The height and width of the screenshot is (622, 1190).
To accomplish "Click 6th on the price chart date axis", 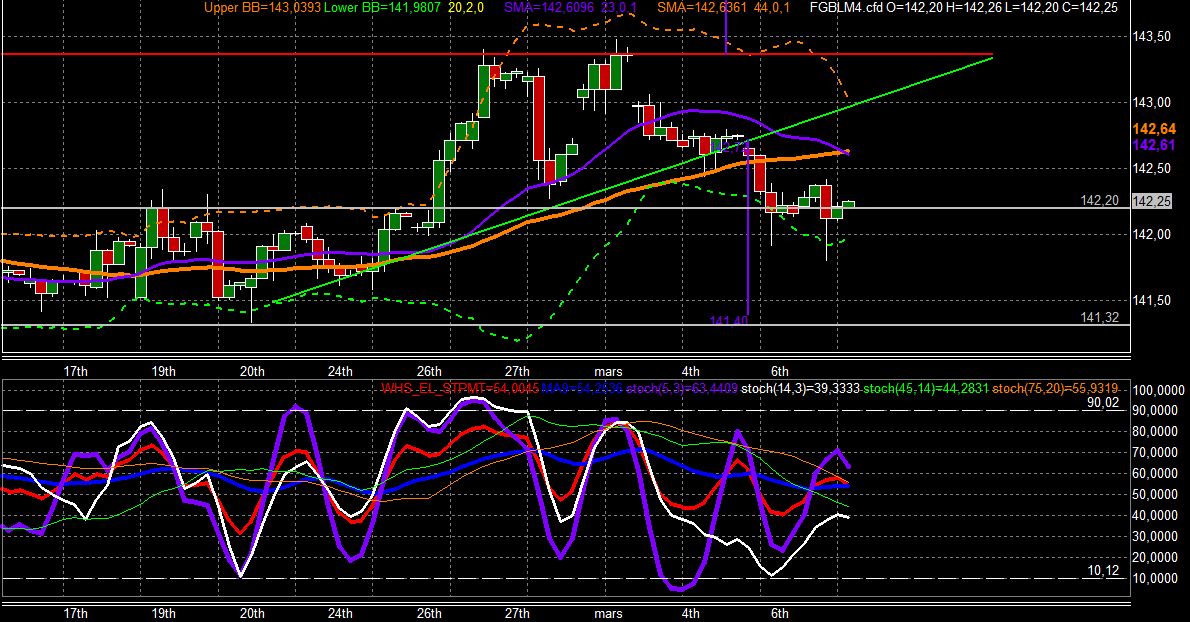I will point(779,372).
